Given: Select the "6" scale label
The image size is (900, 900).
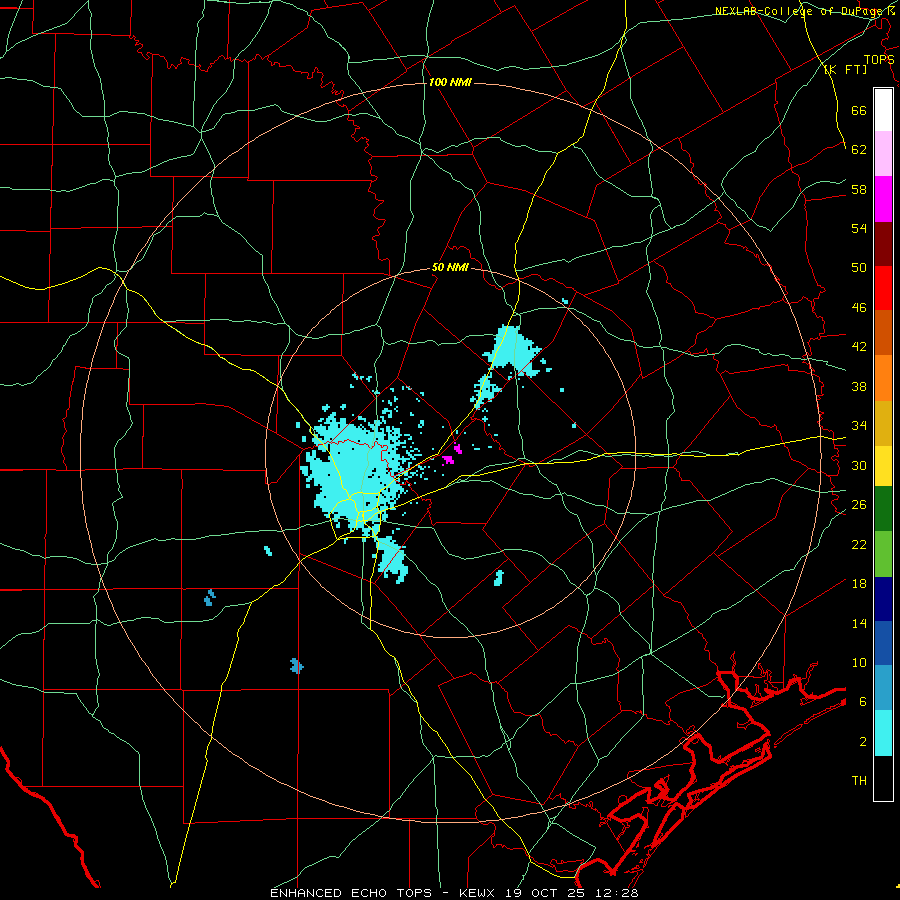Looking at the screenshot, I should point(862,701).
